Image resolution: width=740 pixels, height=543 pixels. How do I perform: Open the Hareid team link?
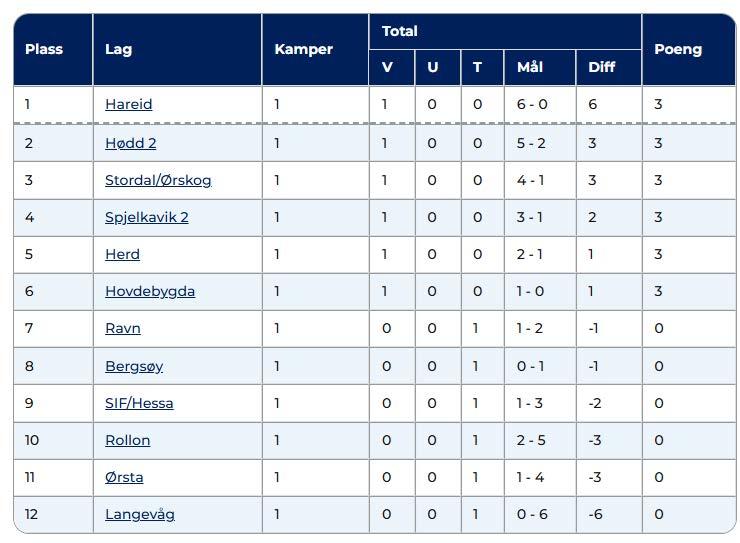pos(128,104)
